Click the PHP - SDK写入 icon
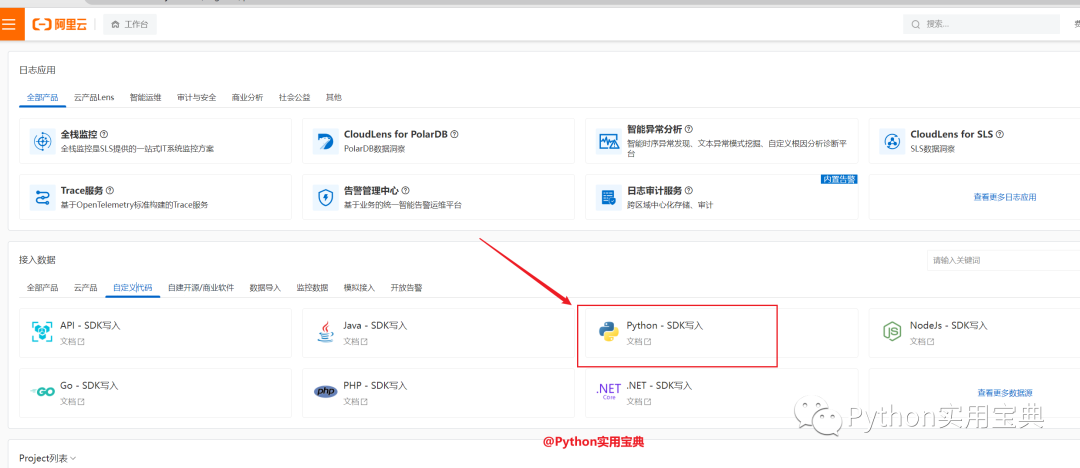Image resolution: width=1080 pixels, height=468 pixels. click(x=325, y=392)
